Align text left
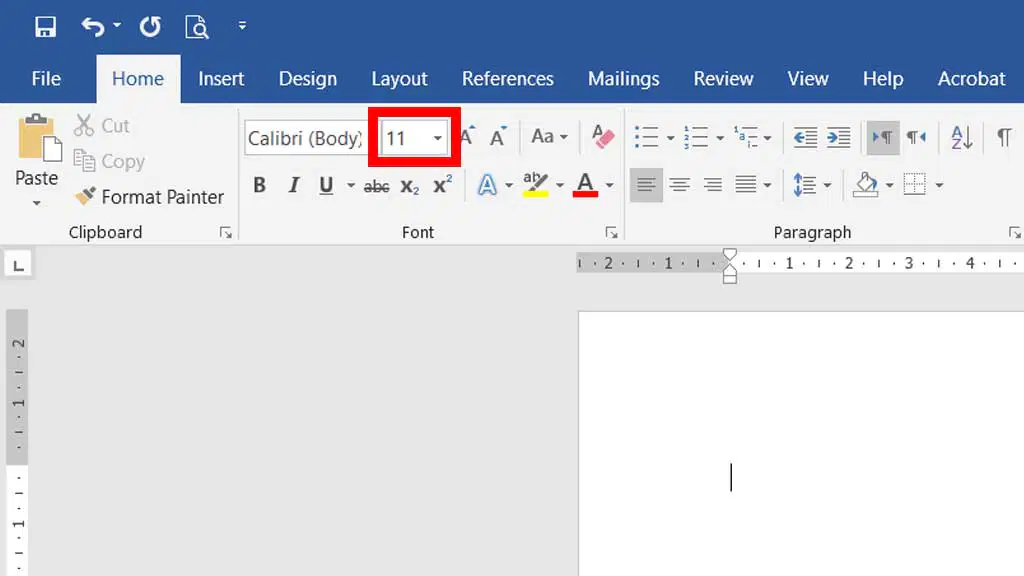 point(647,185)
